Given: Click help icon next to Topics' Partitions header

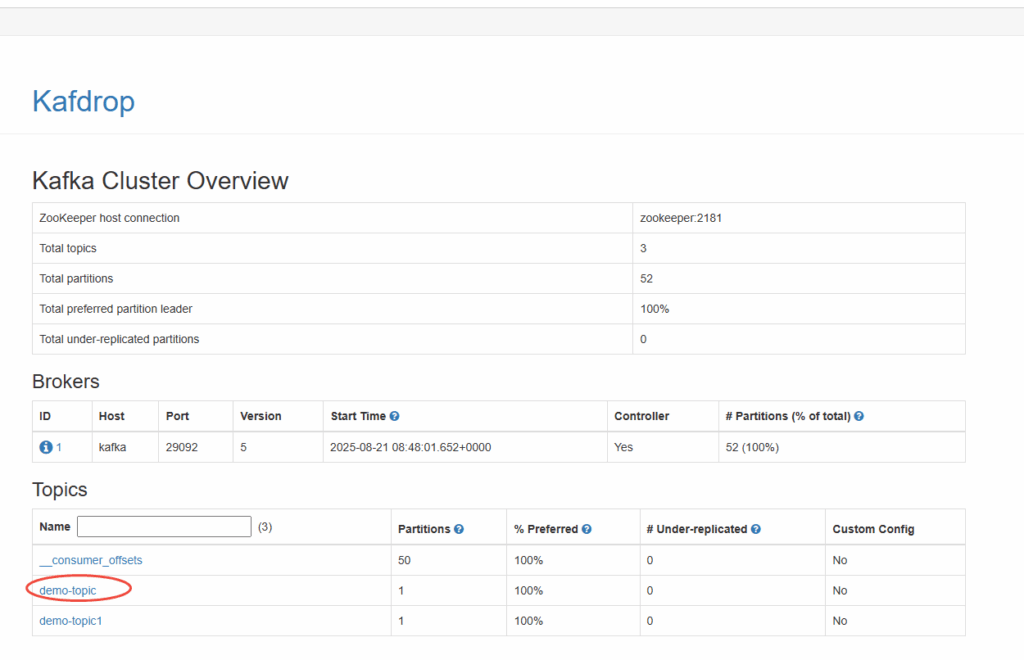Looking at the screenshot, I should [x=458, y=529].
